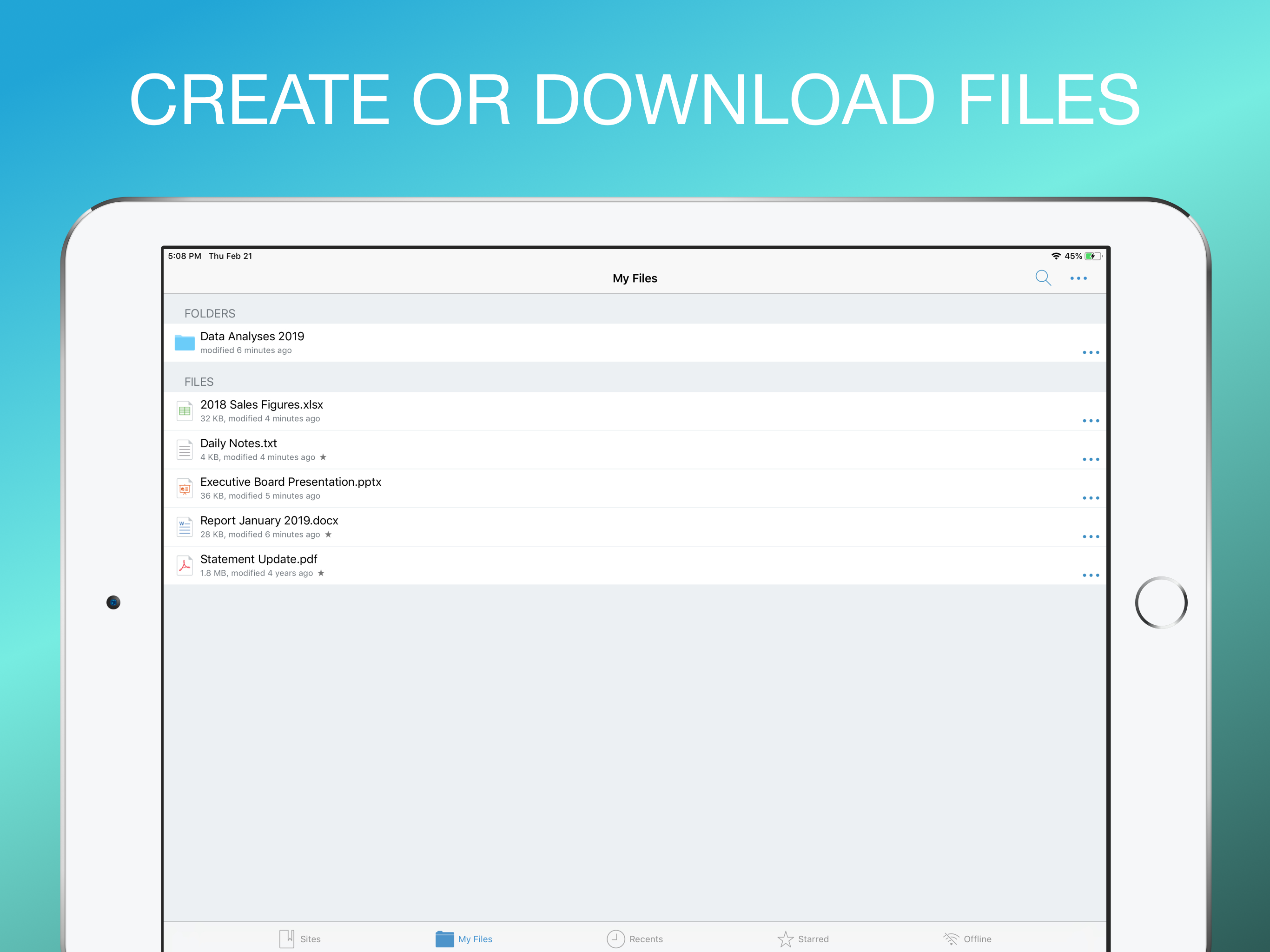Image resolution: width=1270 pixels, height=952 pixels.
Task: Tap the Excel spreadsheet file icon
Action: (x=184, y=411)
